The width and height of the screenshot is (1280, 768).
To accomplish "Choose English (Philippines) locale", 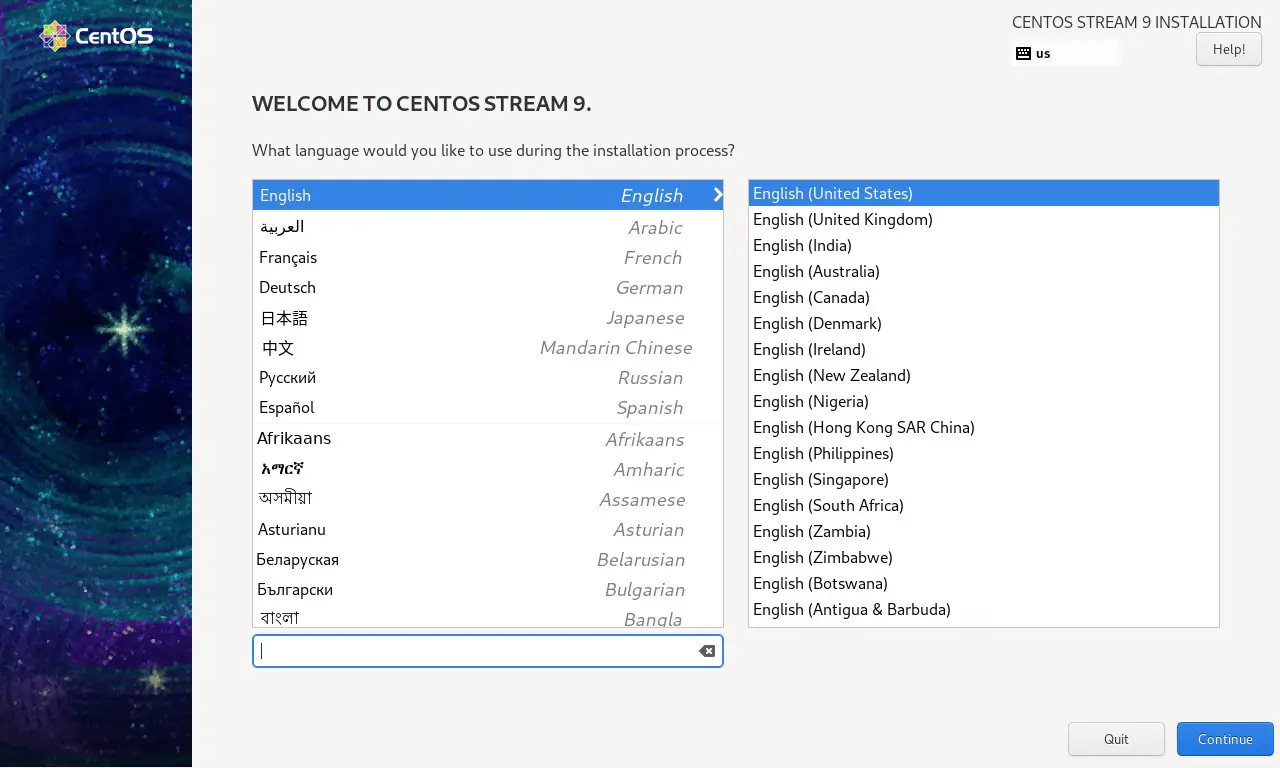I will pos(984,453).
